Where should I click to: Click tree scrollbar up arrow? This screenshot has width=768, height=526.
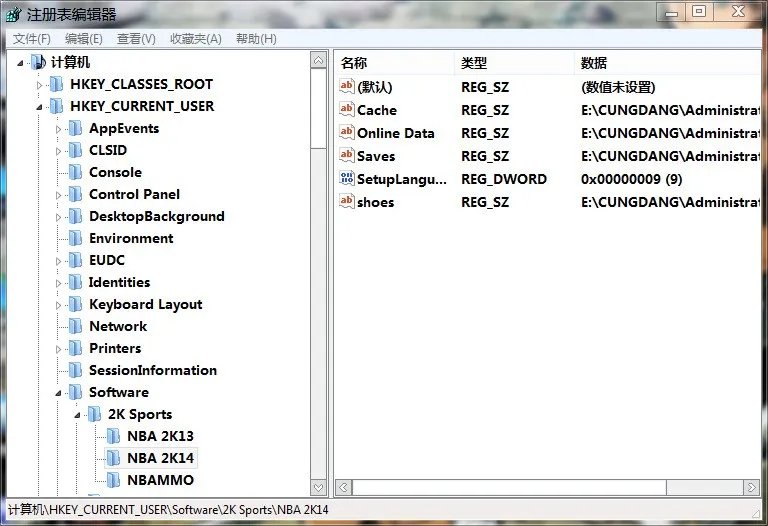[319, 60]
